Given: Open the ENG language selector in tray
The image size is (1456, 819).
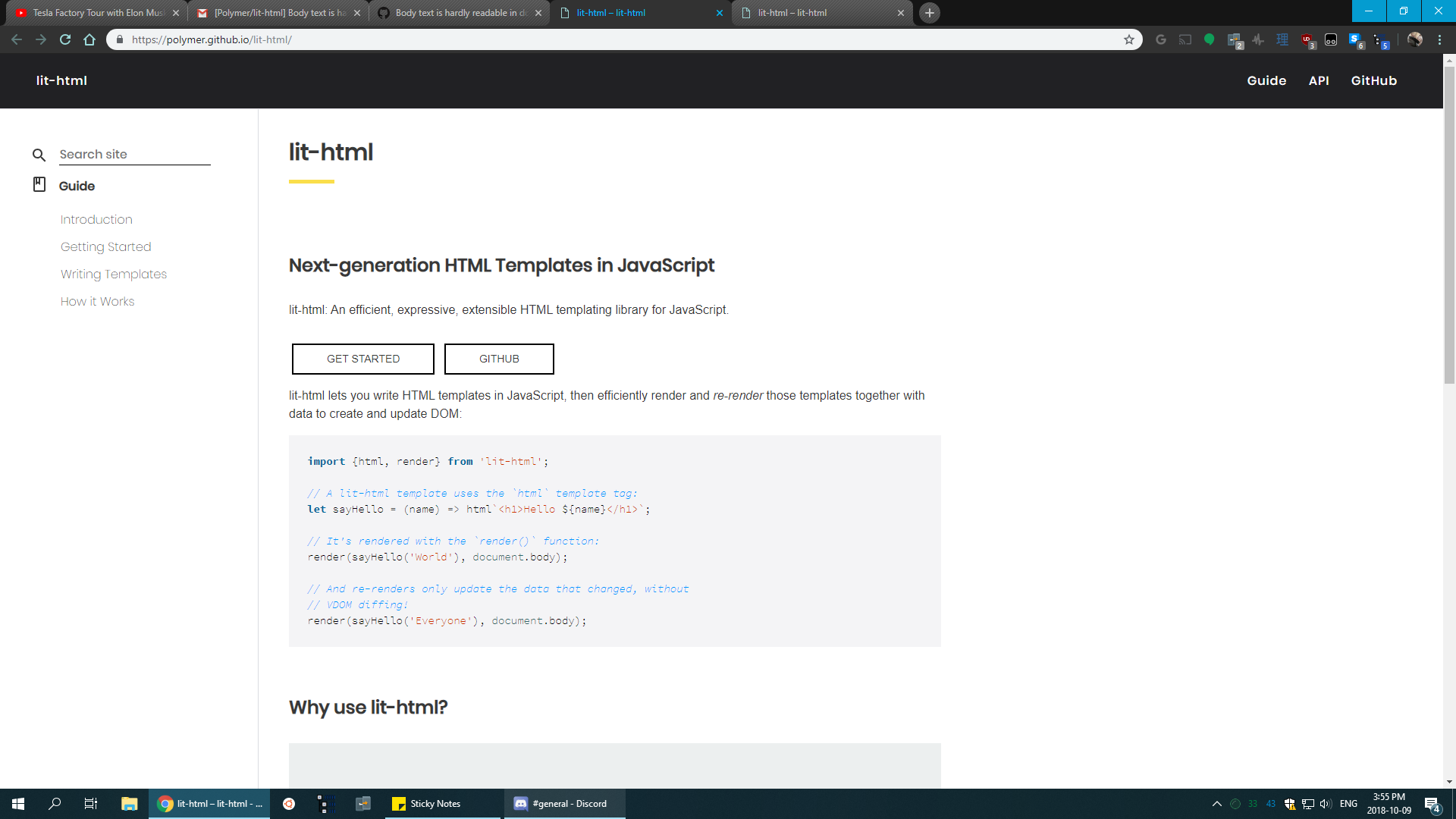Looking at the screenshot, I should pos(1348,803).
